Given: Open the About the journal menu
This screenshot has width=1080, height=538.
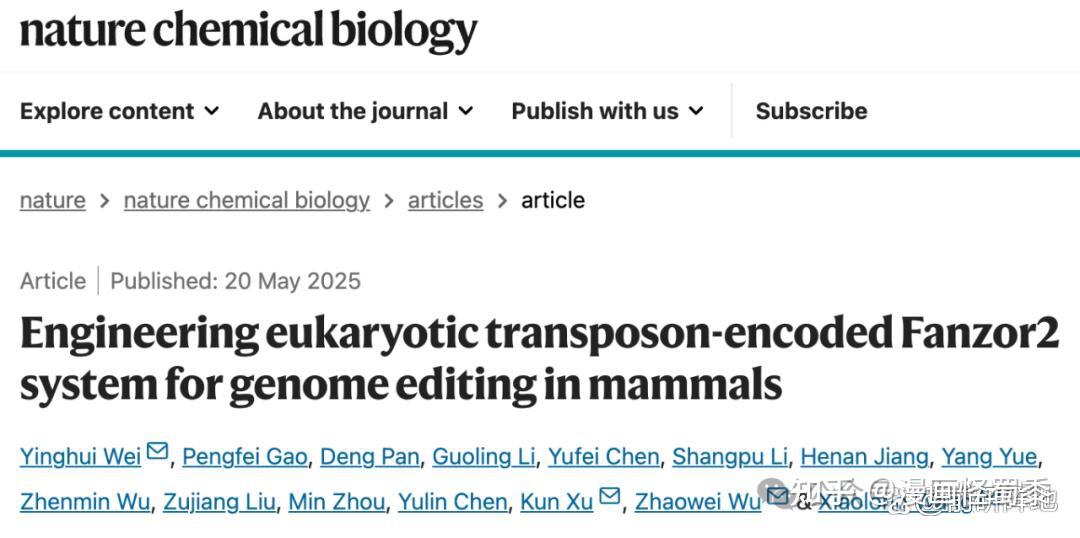Looking at the screenshot, I should [x=365, y=111].
